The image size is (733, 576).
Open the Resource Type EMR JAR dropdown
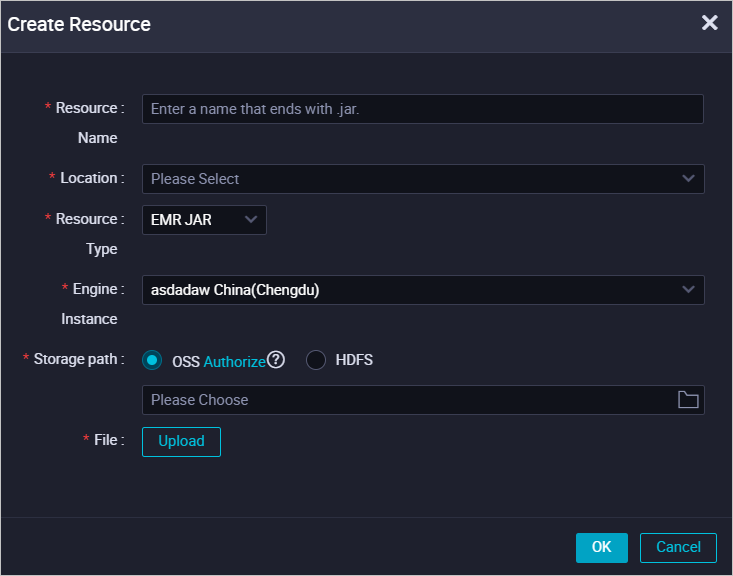pos(204,220)
